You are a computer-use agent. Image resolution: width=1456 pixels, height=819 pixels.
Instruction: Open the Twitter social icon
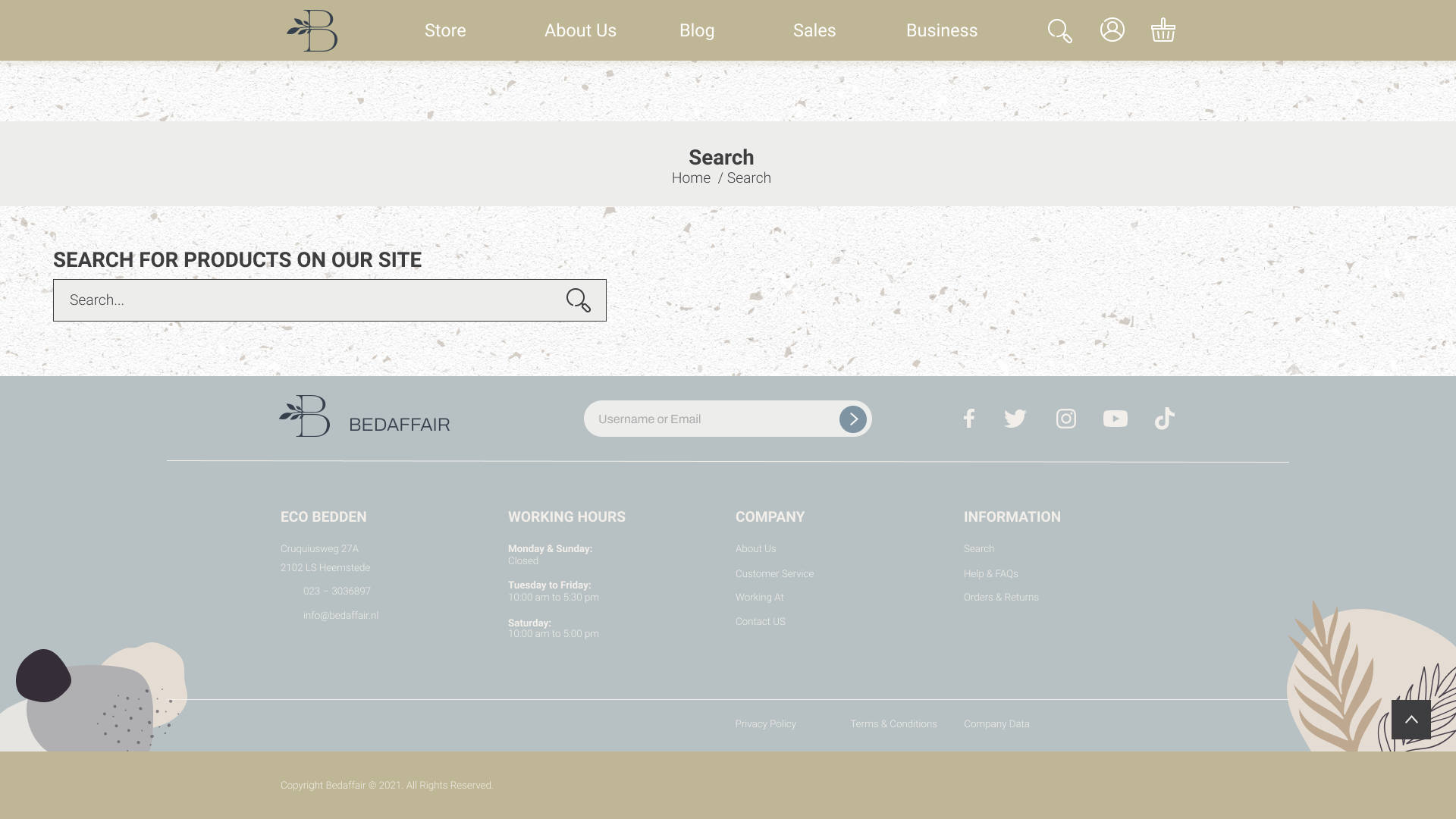click(1015, 419)
